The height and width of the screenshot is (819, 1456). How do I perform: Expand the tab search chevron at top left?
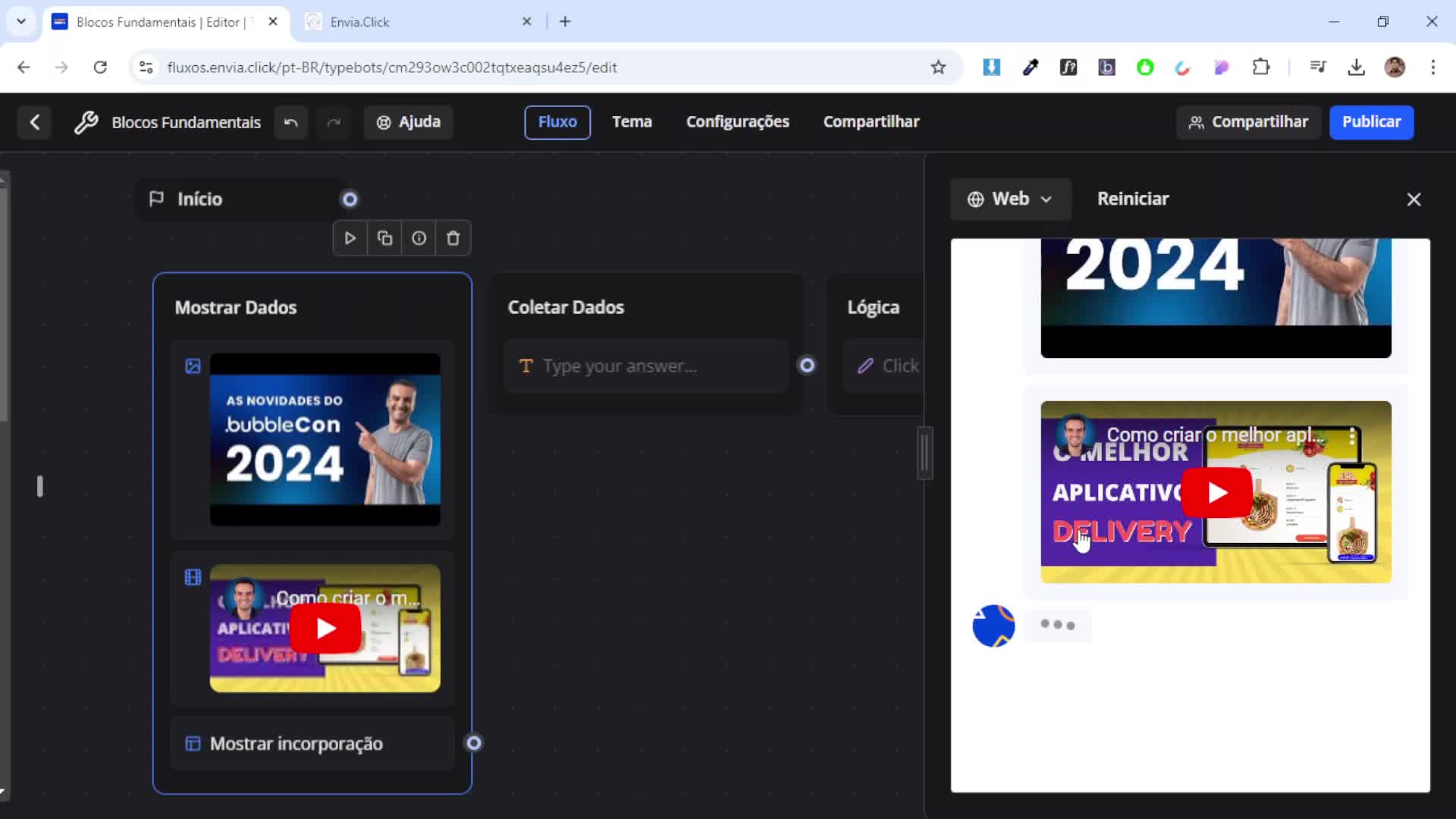[20, 21]
